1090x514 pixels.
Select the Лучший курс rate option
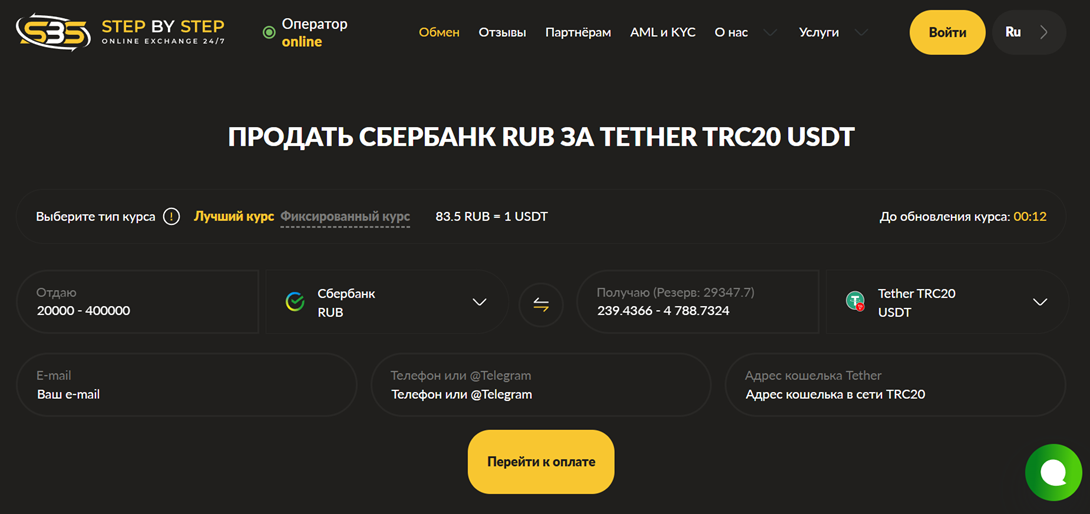coord(234,216)
